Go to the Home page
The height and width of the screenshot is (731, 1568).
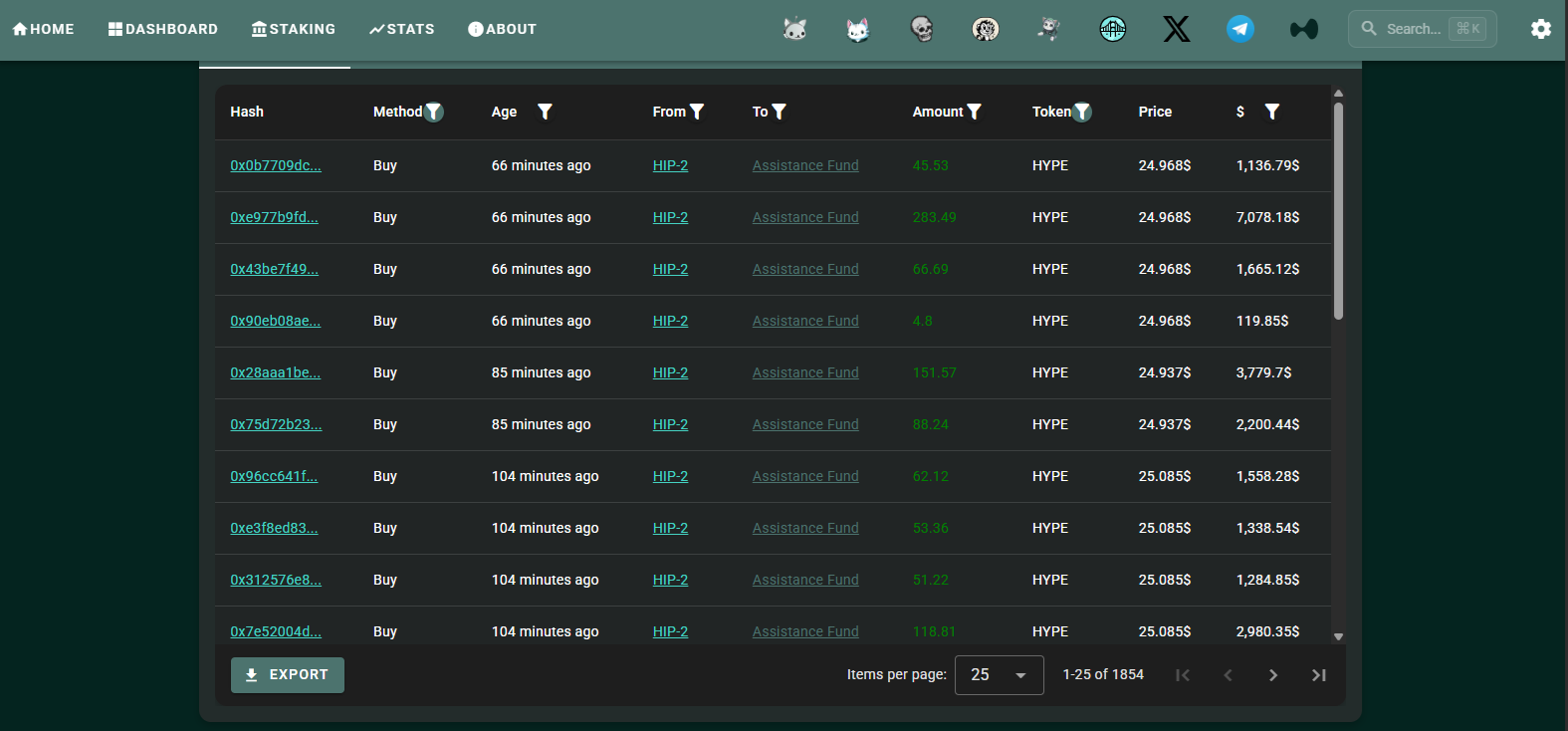click(43, 29)
